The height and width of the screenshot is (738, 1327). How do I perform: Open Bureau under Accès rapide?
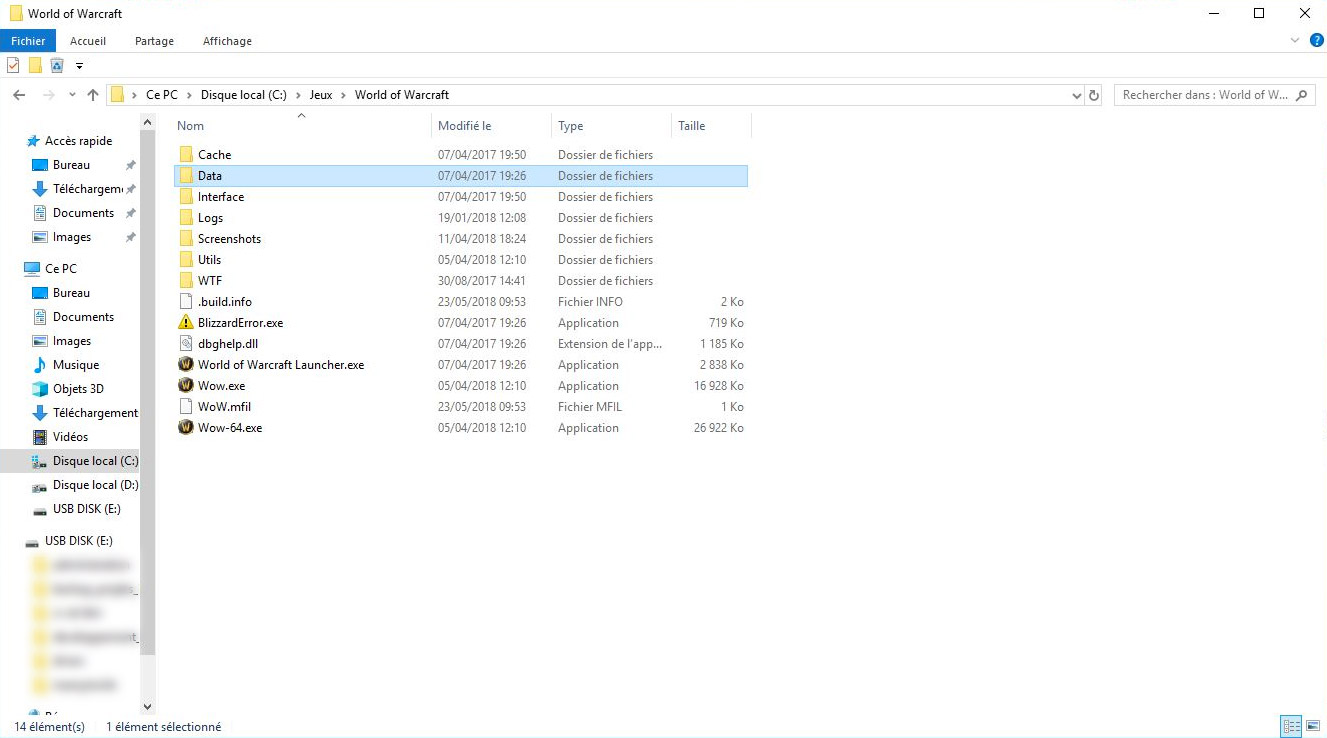[71, 165]
